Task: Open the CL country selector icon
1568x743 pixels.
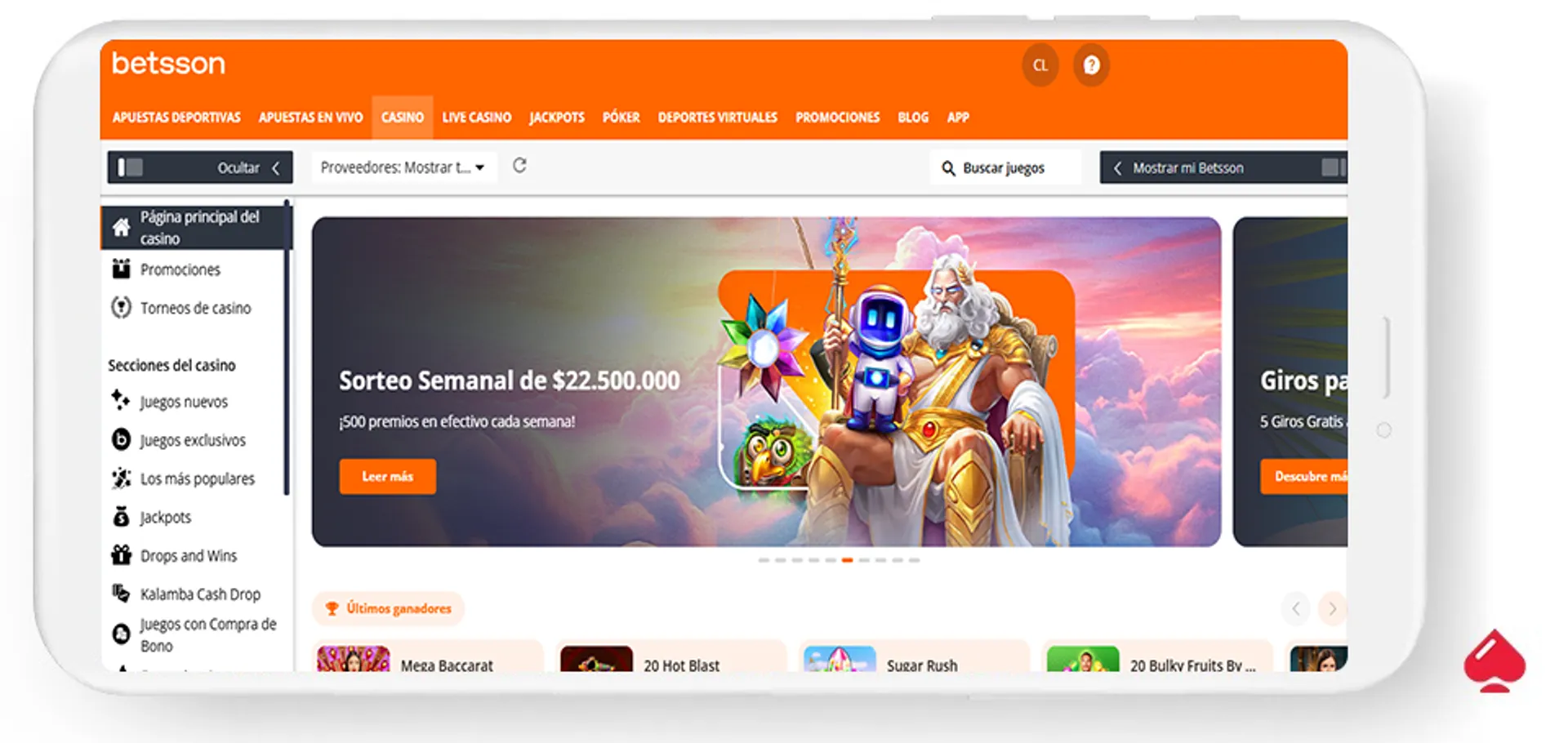Action: point(1040,65)
